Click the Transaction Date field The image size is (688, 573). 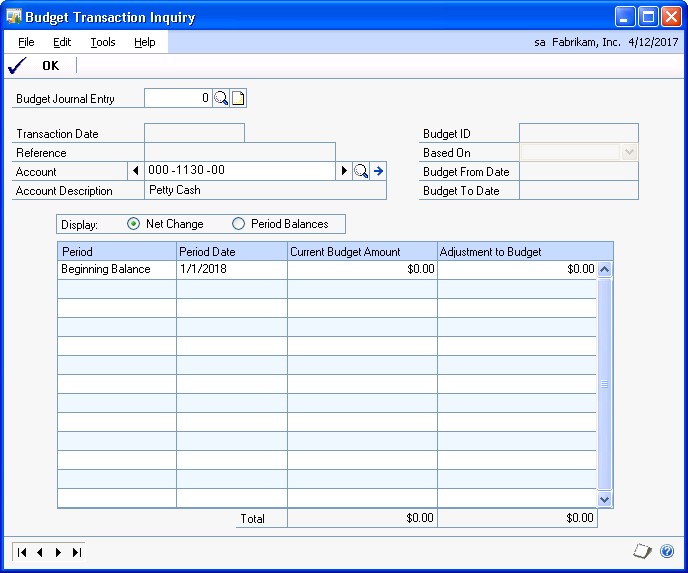click(x=194, y=133)
